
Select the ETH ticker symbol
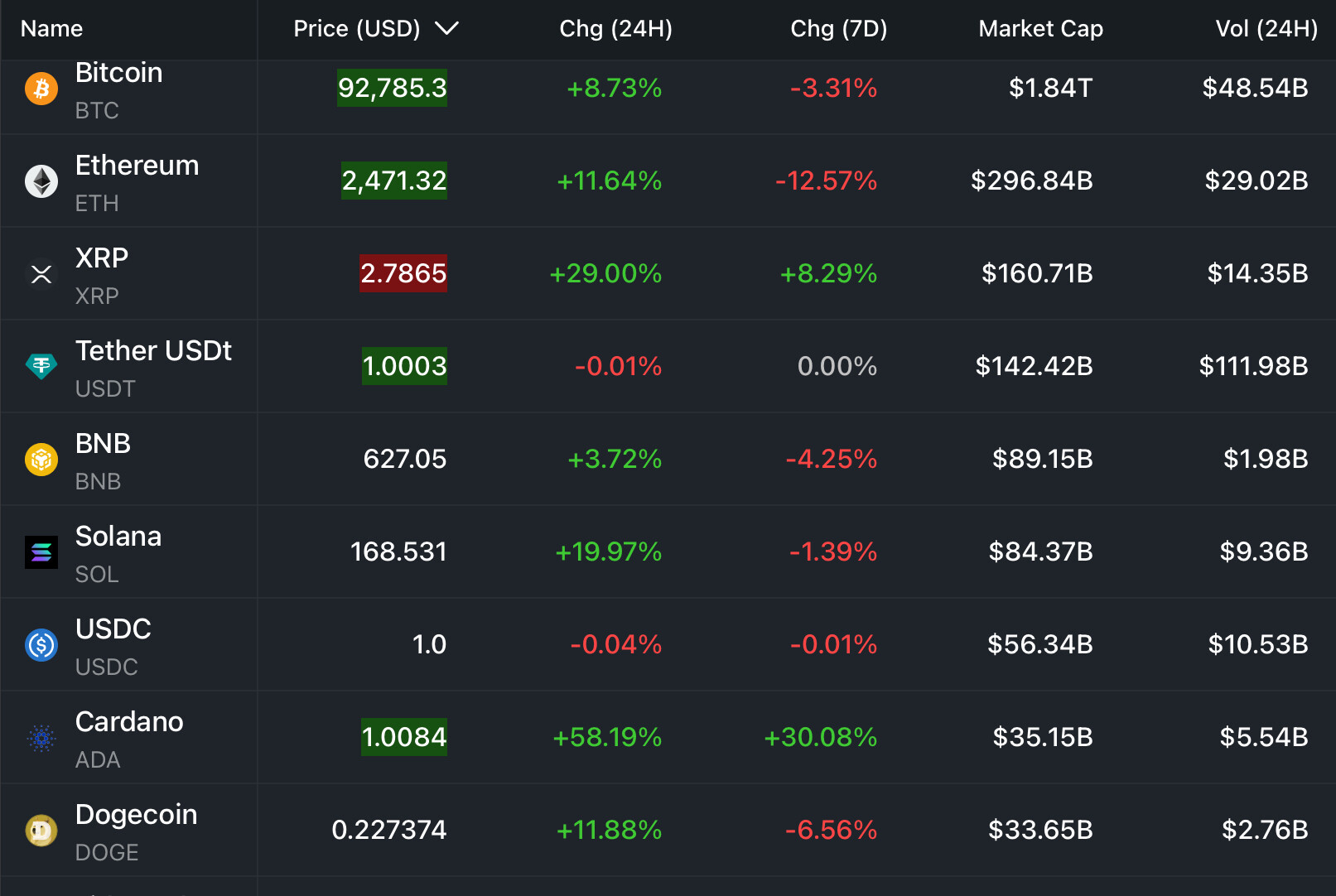coord(97,204)
